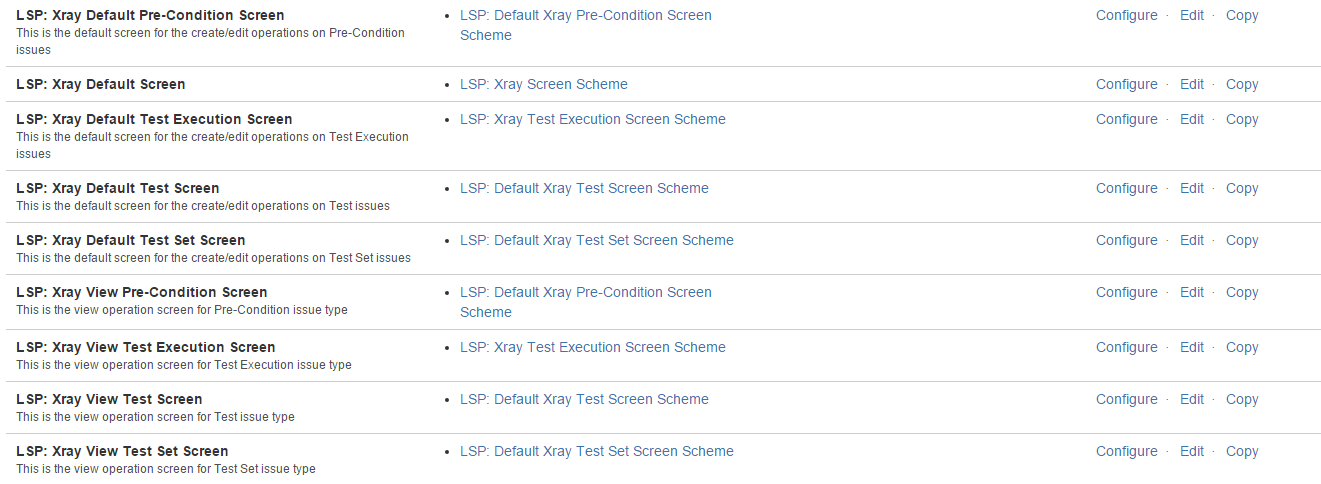Open Xray Test Execution Screen Scheme in View Test Execution row
The image size is (1321, 484).
click(x=593, y=347)
